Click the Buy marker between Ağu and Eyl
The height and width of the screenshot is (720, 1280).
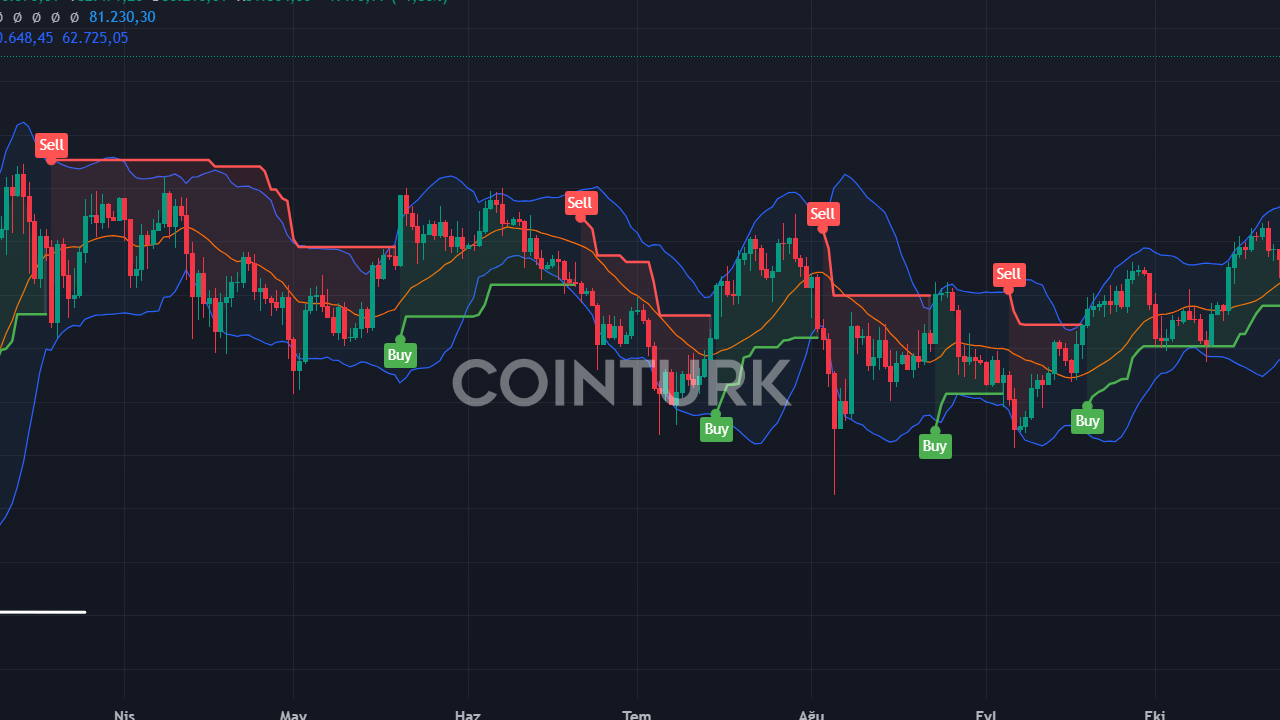tap(934, 446)
